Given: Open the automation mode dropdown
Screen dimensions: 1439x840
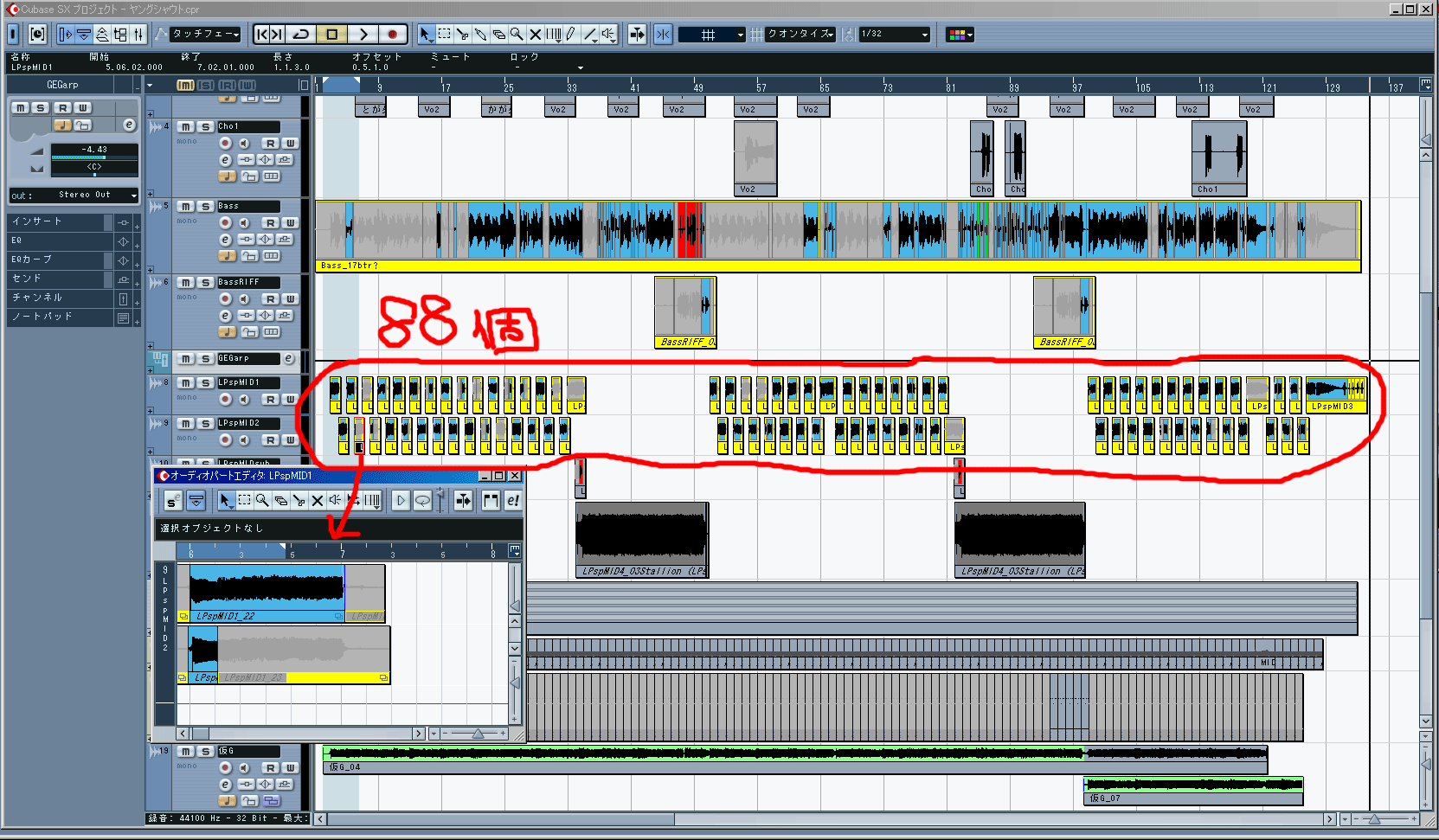Looking at the screenshot, I should pyautogui.click(x=205, y=35).
